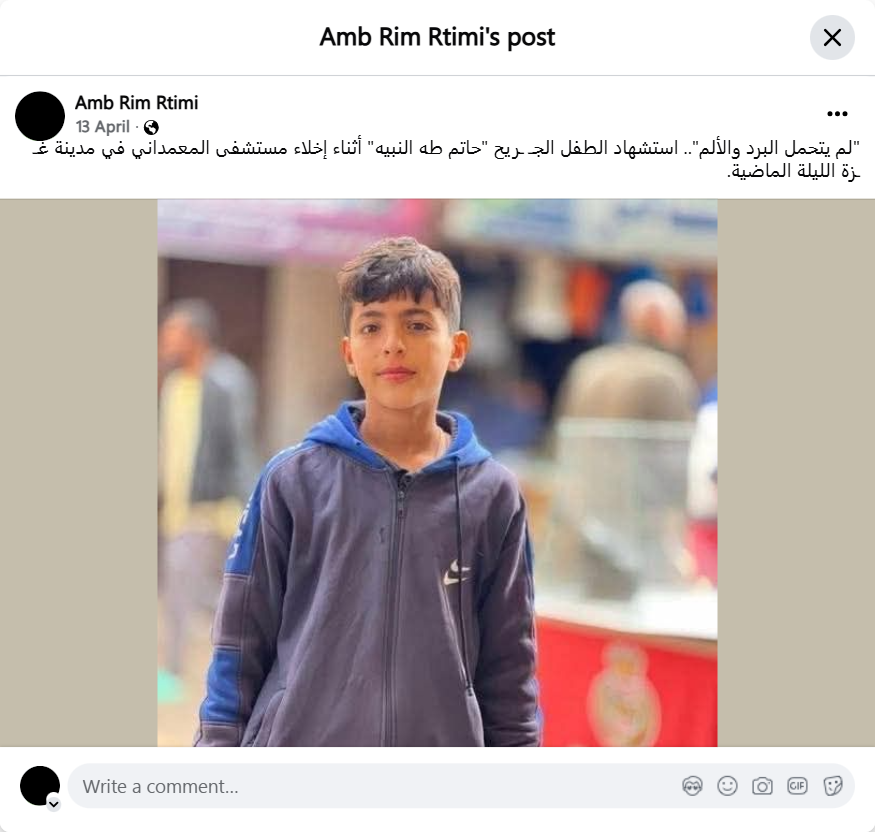The image size is (875, 832).
Task: Open the three-dot post options menu
Action: [x=837, y=114]
